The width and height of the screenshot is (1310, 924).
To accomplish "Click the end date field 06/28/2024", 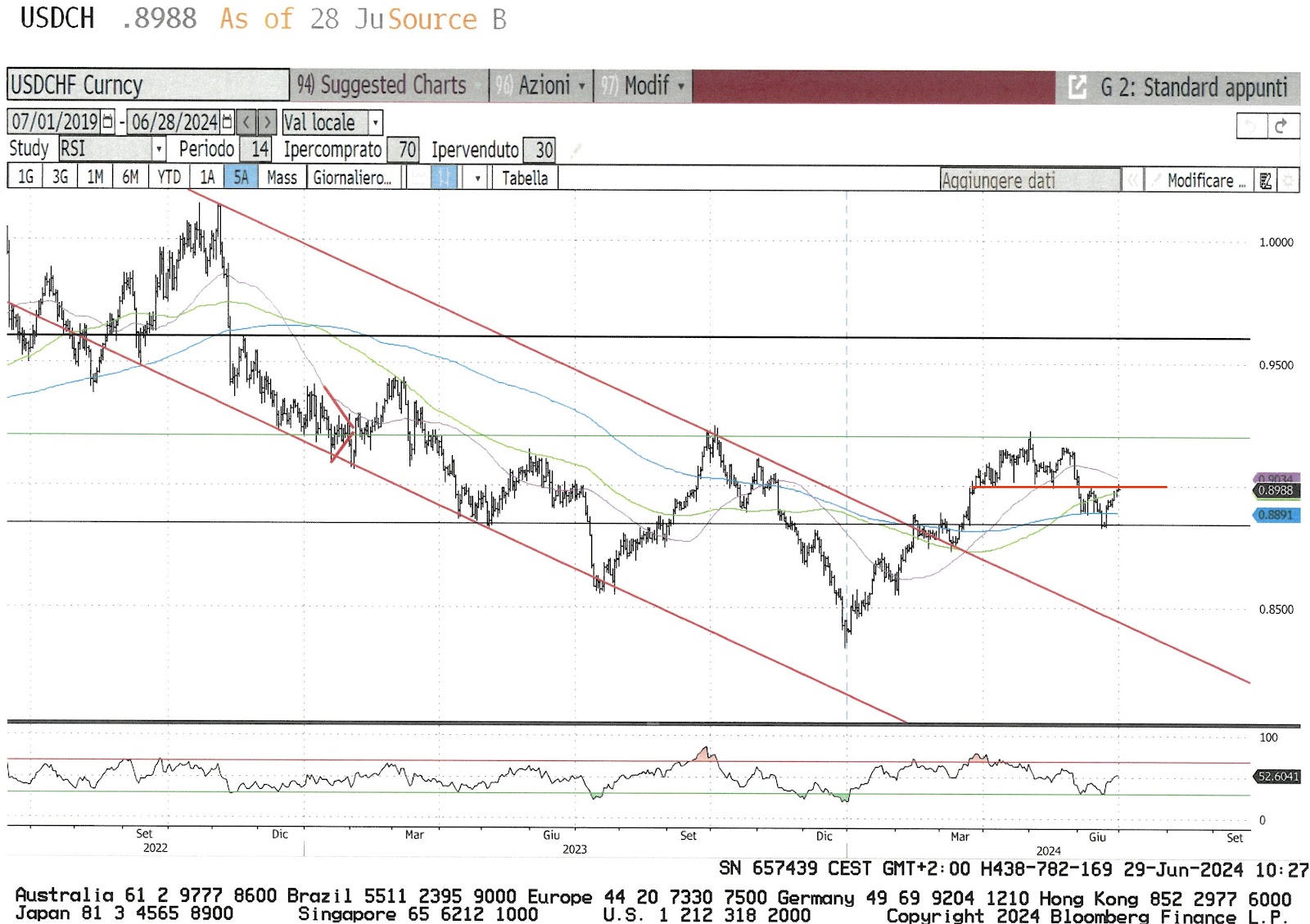I will (x=174, y=122).
